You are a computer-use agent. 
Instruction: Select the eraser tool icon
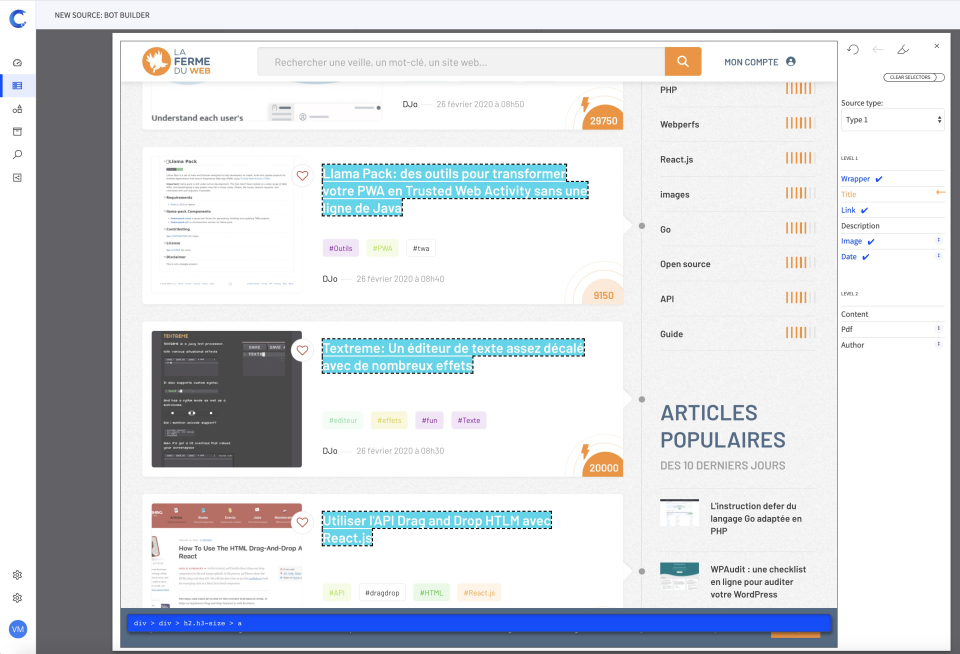pyautogui.click(x=903, y=50)
